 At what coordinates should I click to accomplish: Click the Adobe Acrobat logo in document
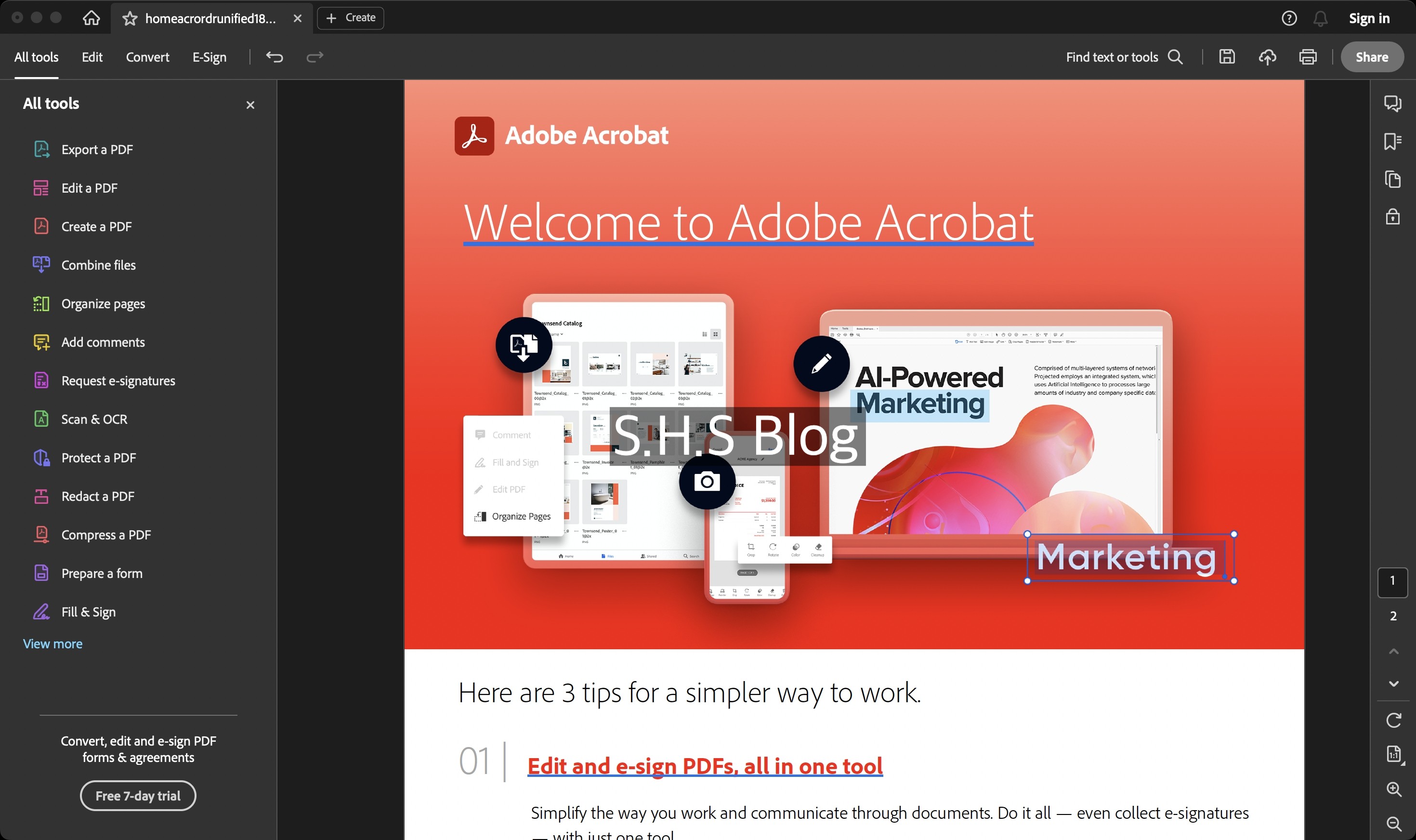[x=474, y=136]
